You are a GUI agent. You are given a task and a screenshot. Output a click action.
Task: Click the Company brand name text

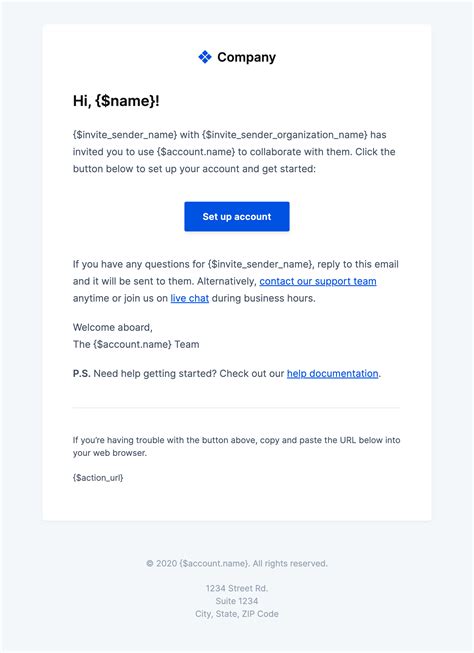pyautogui.click(x=247, y=57)
